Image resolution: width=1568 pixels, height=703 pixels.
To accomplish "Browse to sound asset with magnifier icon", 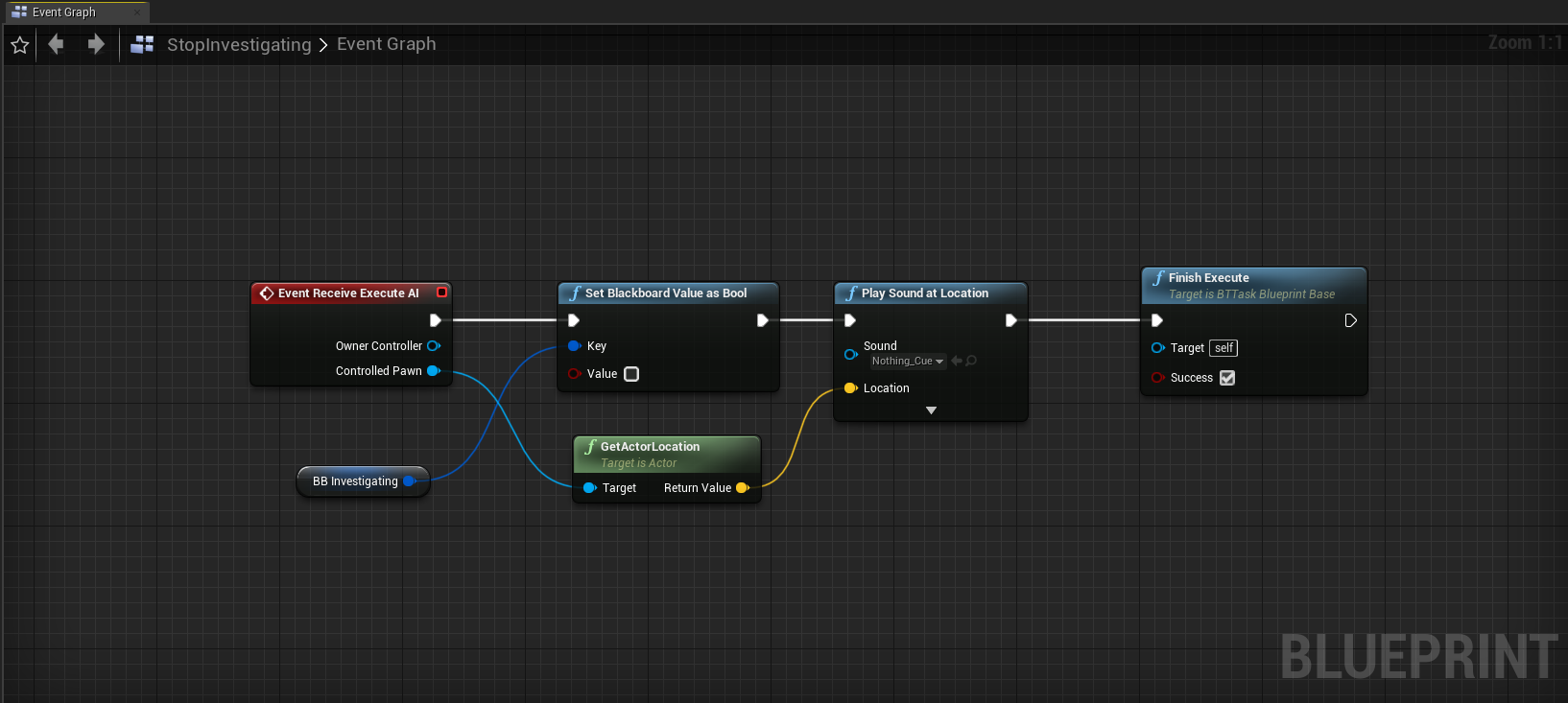I will pyautogui.click(x=971, y=361).
